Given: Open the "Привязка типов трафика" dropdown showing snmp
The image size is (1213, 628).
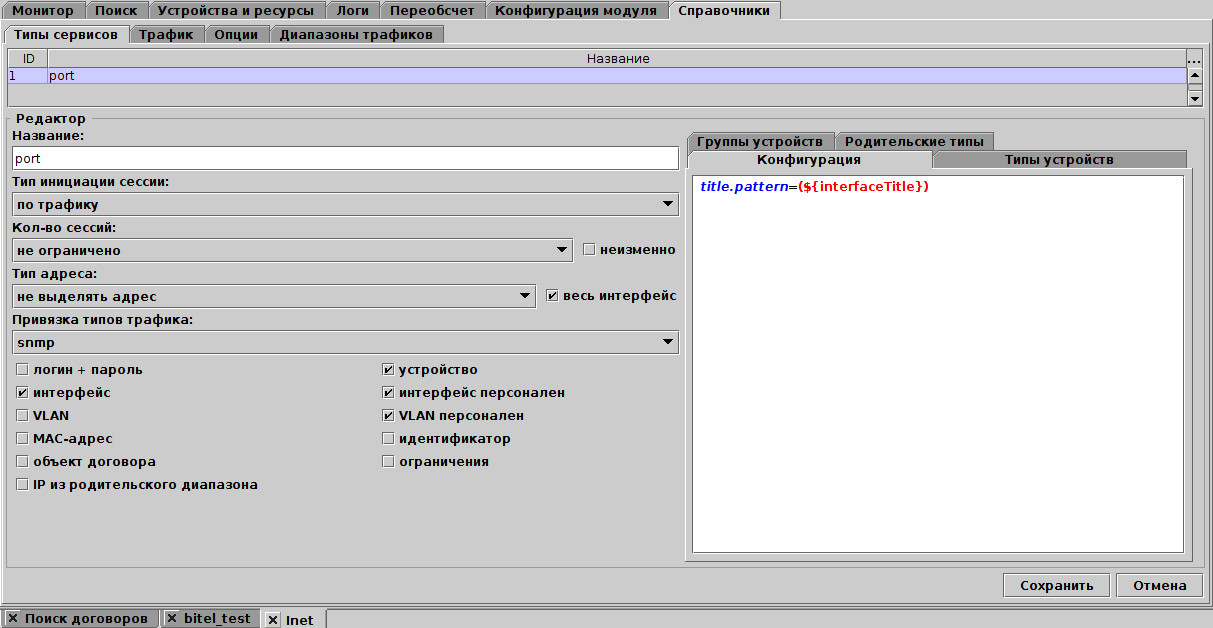Looking at the screenshot, I should click(x=669, y=341).
